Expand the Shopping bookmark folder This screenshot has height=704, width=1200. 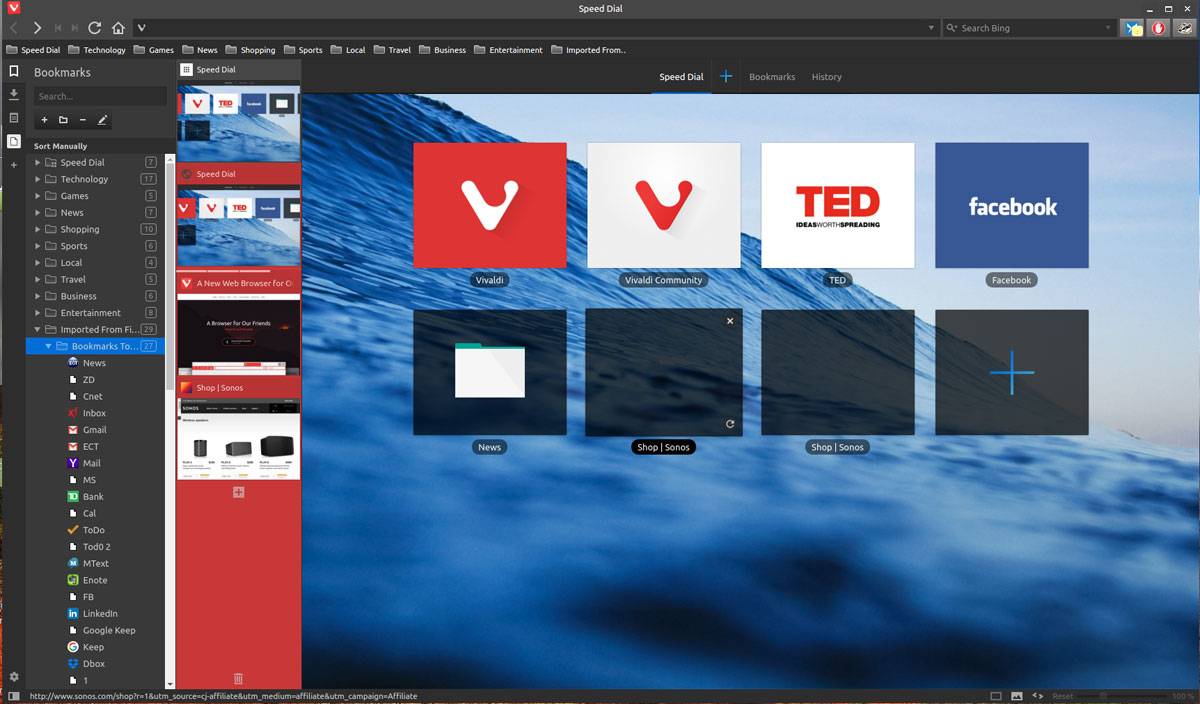(38, 229)
